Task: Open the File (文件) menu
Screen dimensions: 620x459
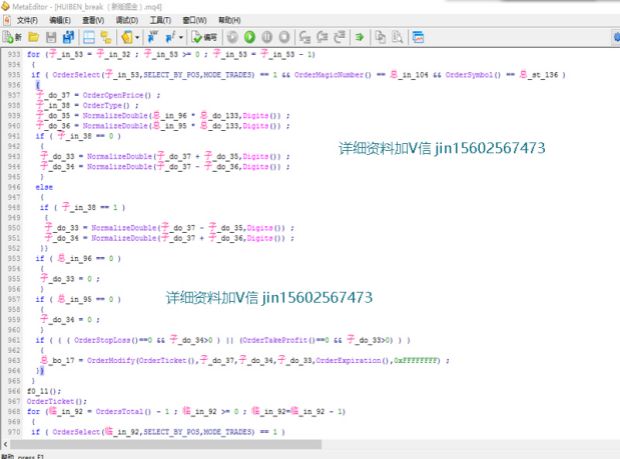Action: tap(28, 20)
